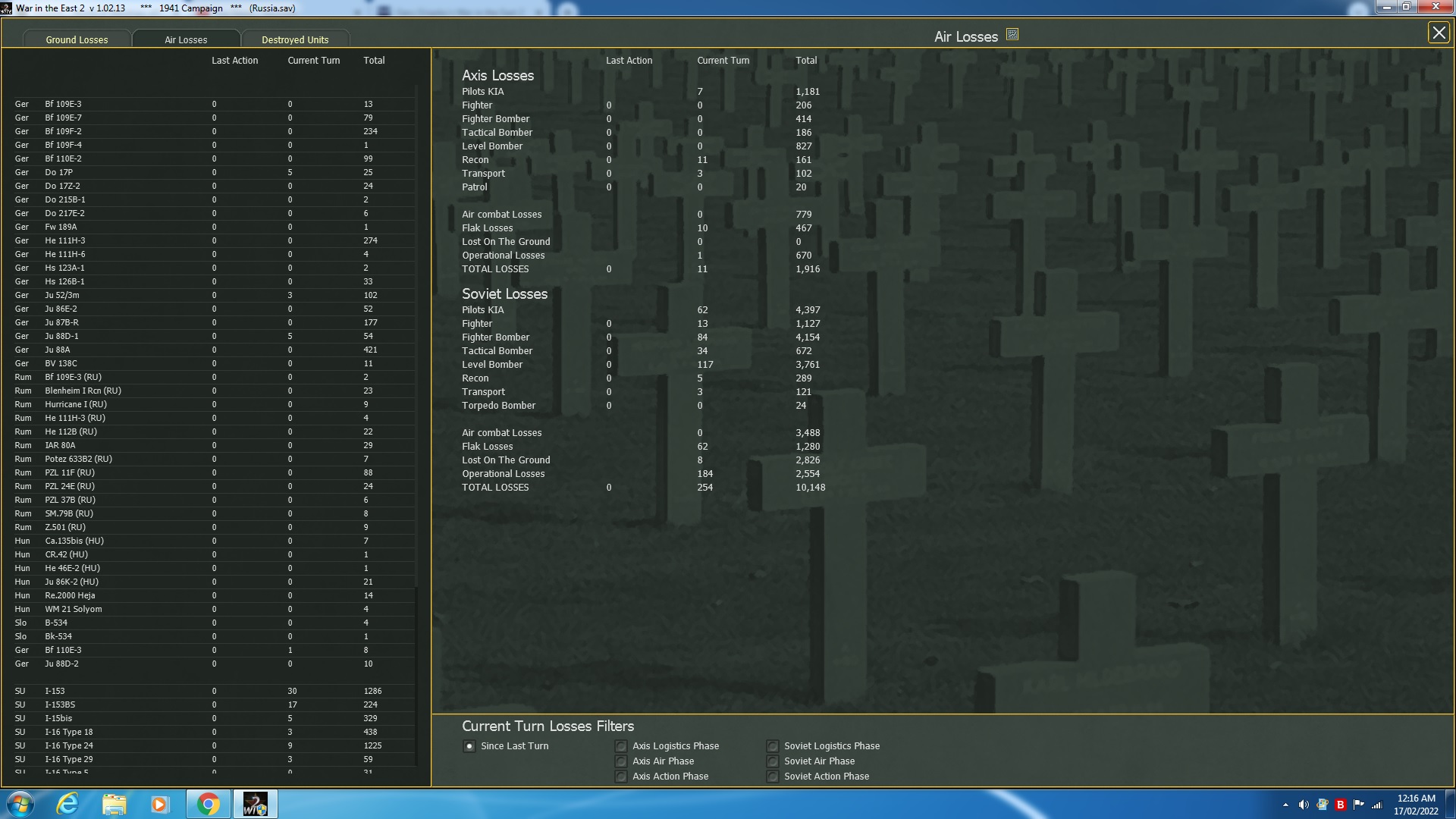Show hidden tray icons arrow
The image size is (1456, 819).
pos(1285,805)
